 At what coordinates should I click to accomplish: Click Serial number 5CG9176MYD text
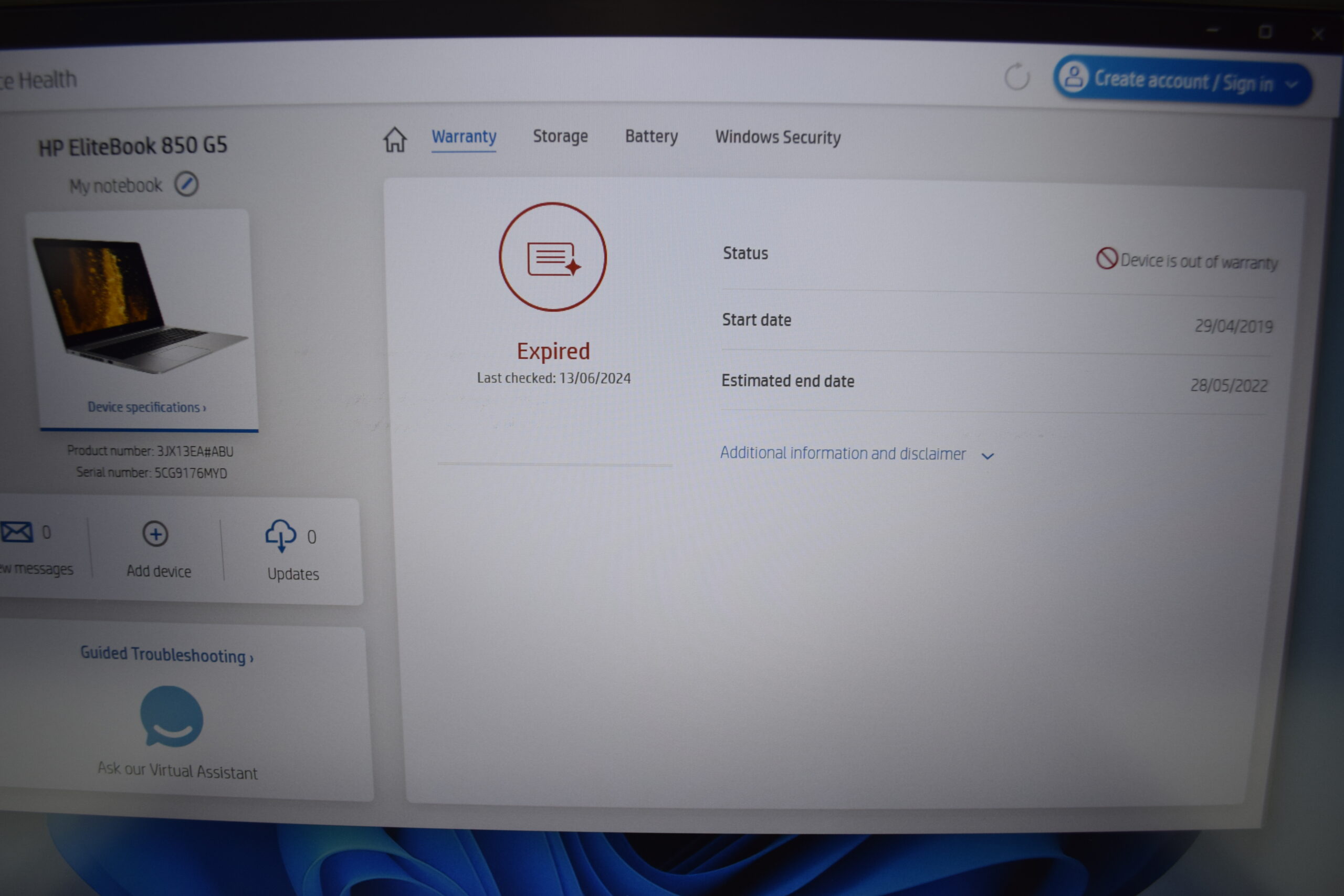pyautogui.click(x=151, y=473)
